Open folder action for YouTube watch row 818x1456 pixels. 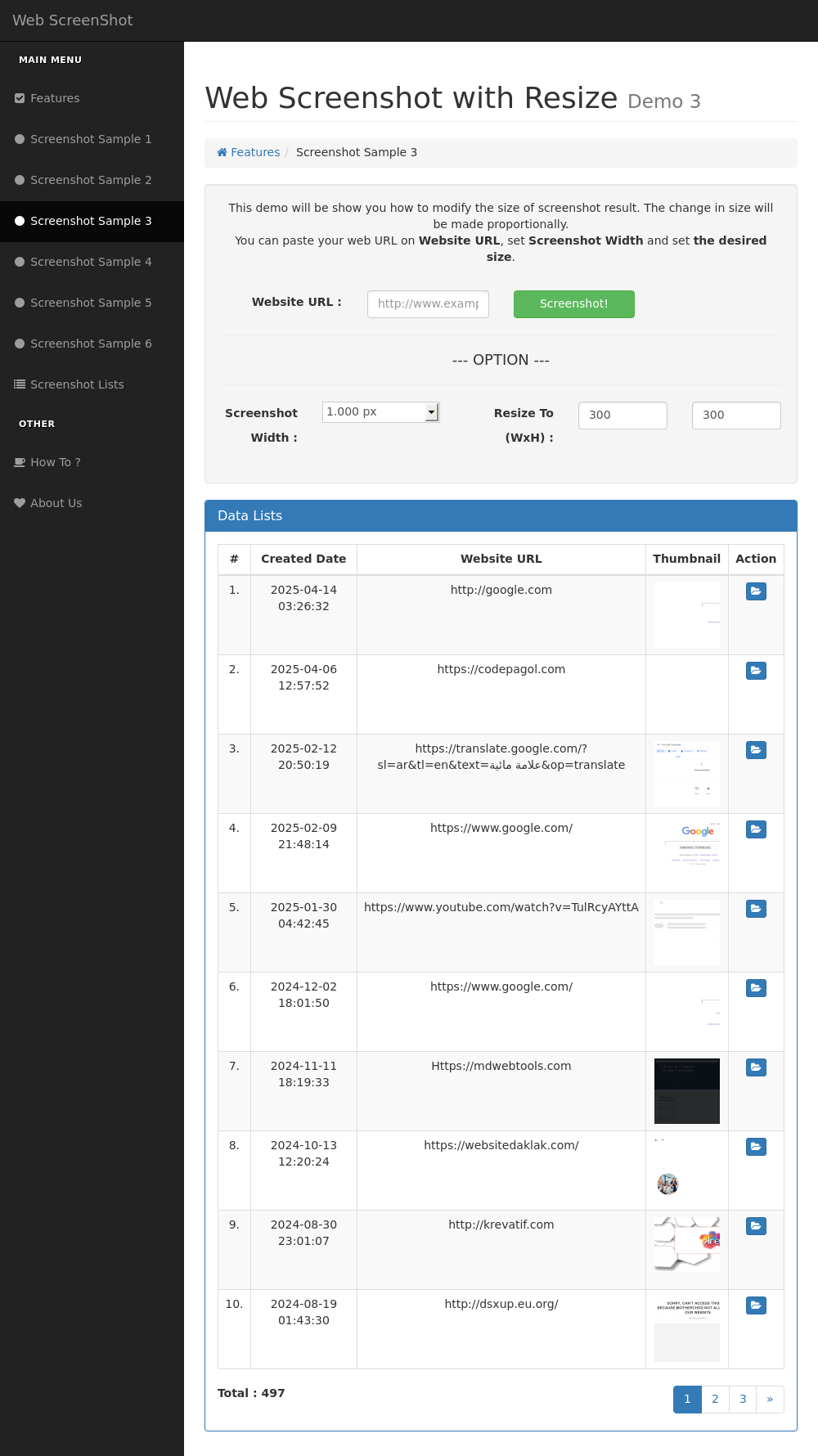click(x=756, y=909)
